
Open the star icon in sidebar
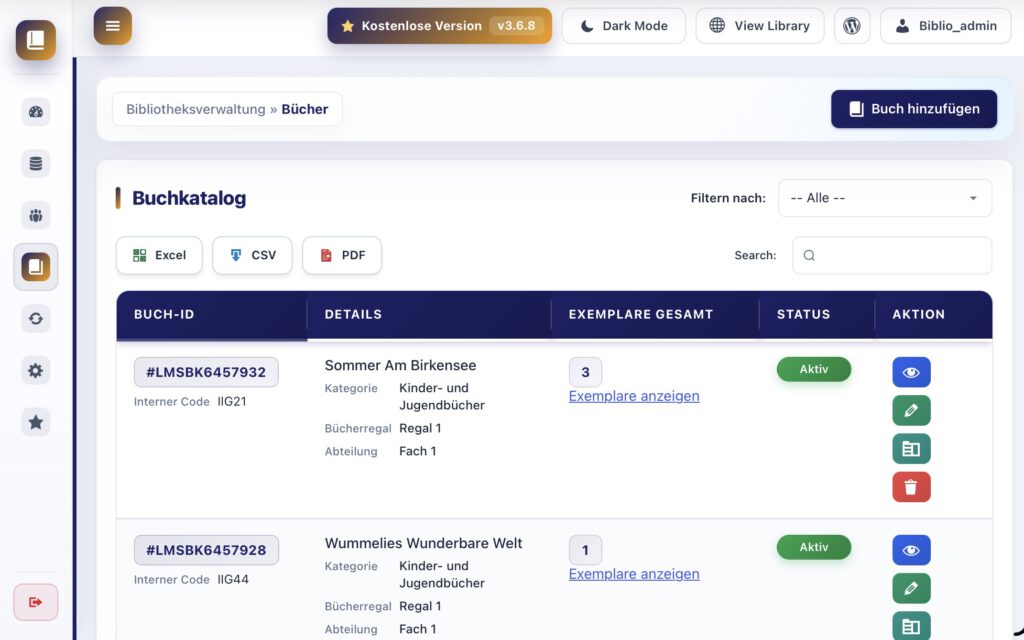36,422
